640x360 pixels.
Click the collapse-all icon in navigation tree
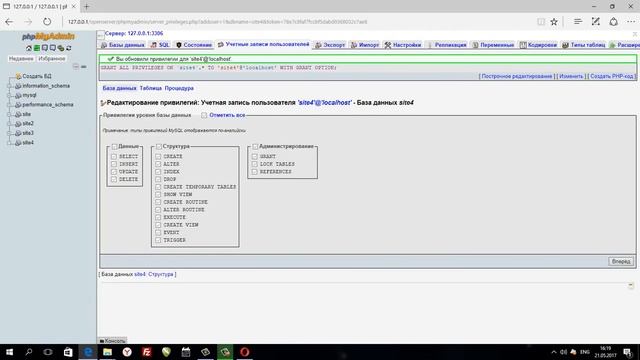tap(76, 67)
